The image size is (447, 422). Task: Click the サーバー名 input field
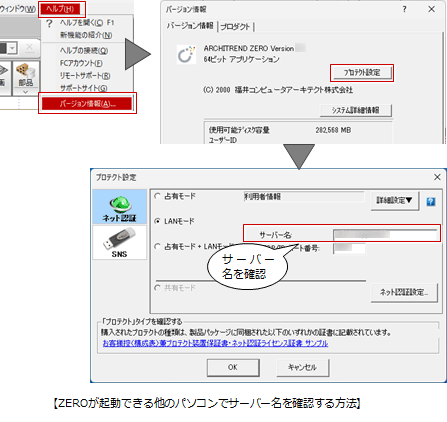click(385, 235)
